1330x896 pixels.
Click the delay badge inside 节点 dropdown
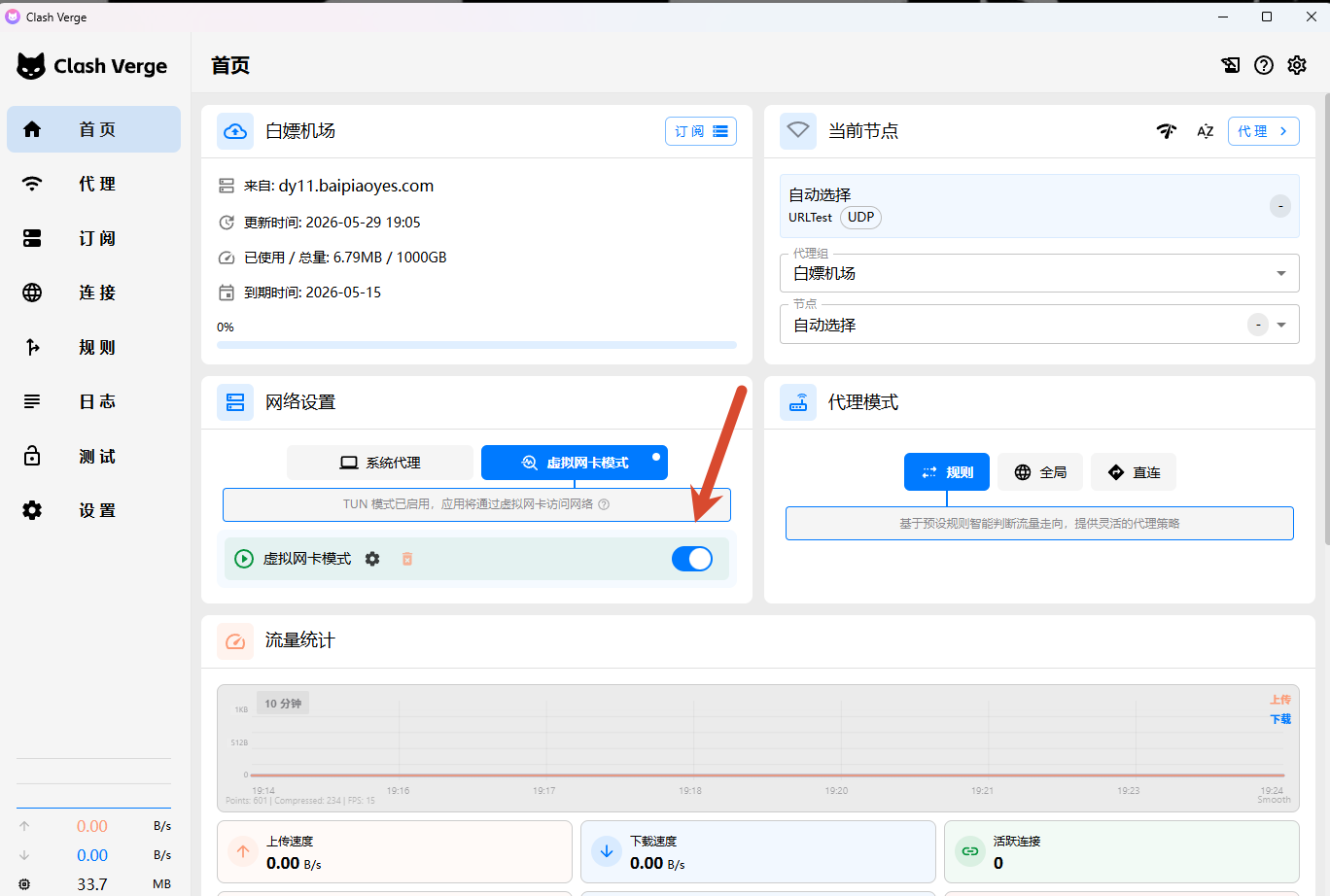tap(1258, 325)
